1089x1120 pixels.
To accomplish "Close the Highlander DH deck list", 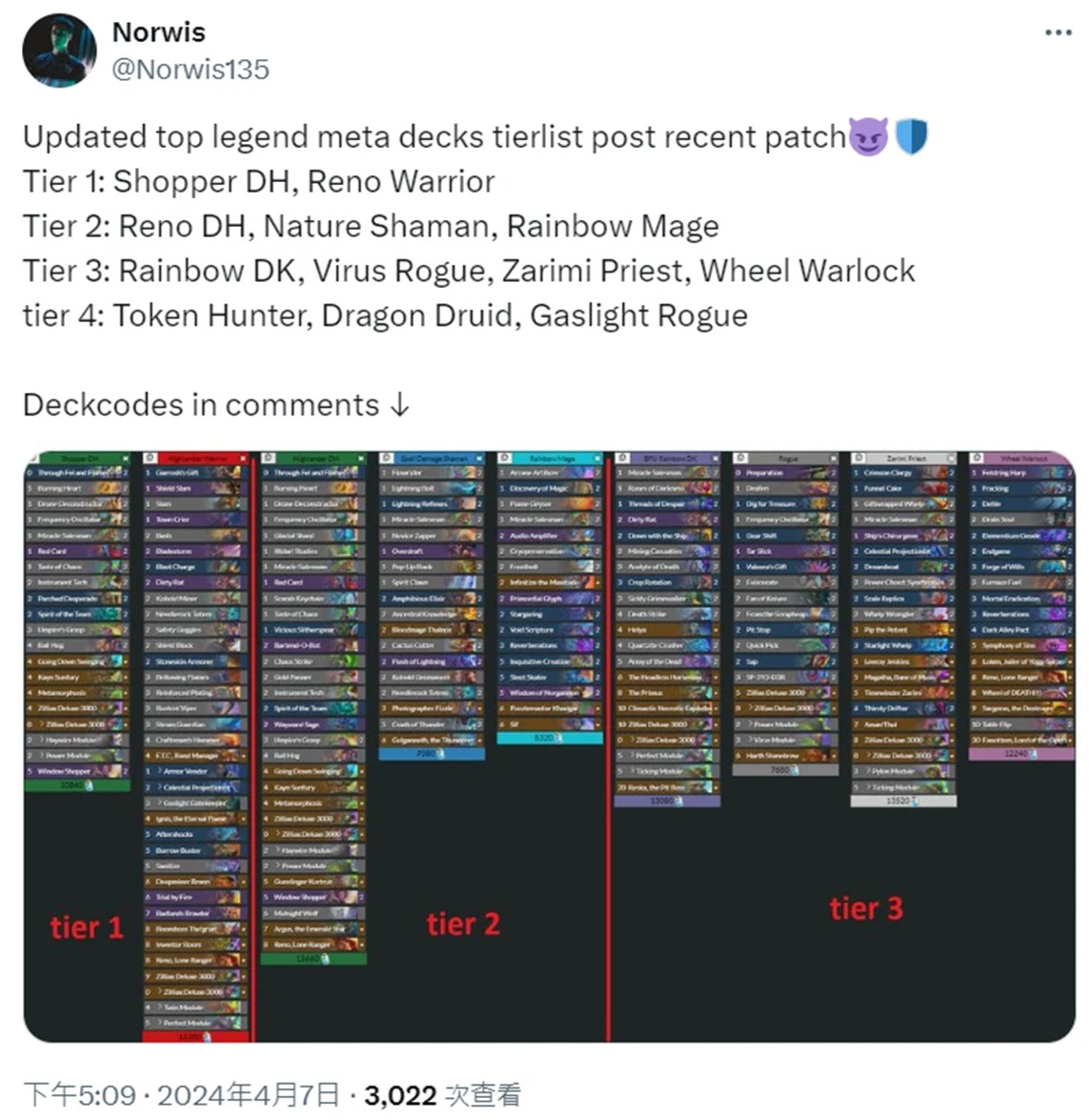I will (x=361, y=458).
